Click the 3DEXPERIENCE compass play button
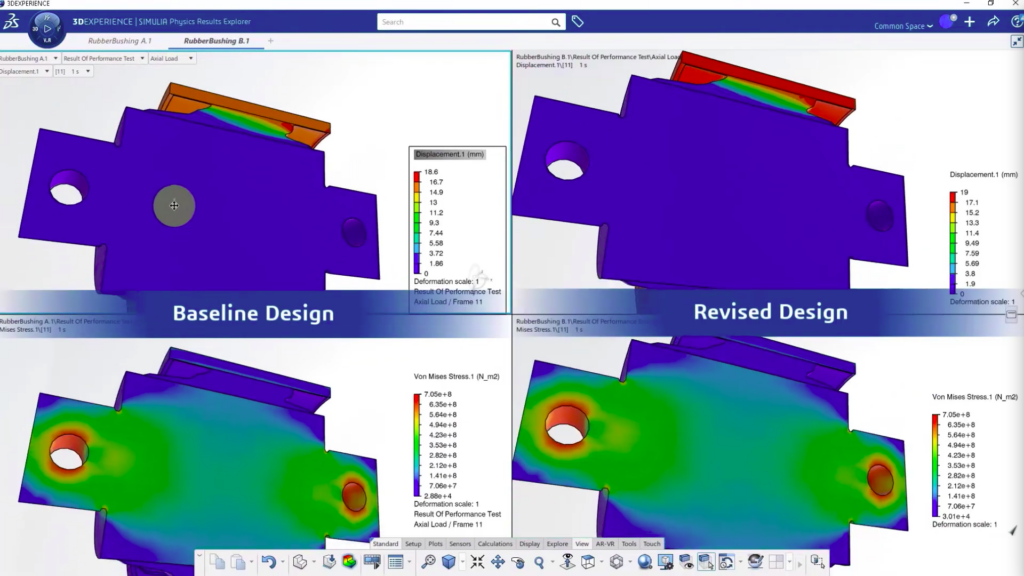Screen dimensions: 1024x576 (x=47, y=29)
